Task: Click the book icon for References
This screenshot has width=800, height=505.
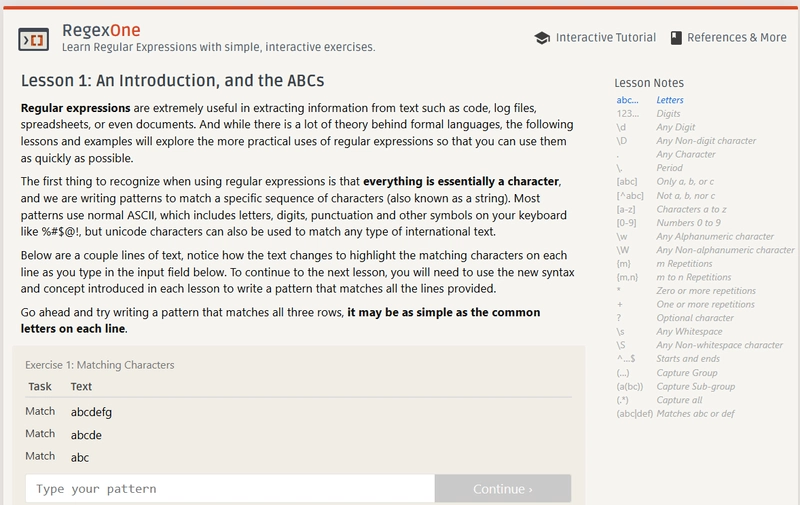Action: tap(676, 38)
